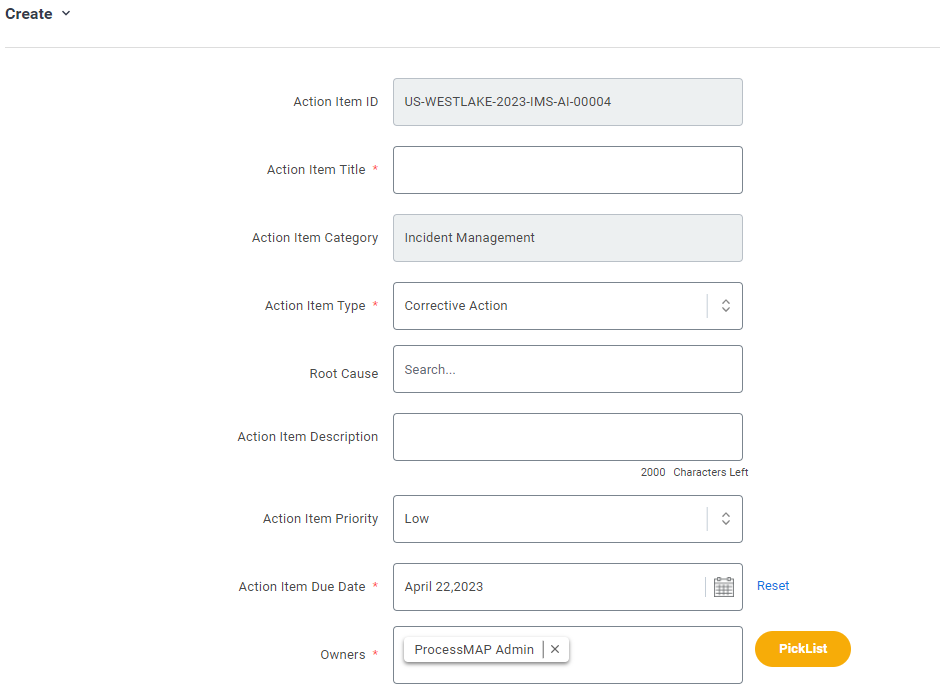This screenshot has height=694, width=940.
Task: Expand the Create header chevron
Action: pos(66,13)
